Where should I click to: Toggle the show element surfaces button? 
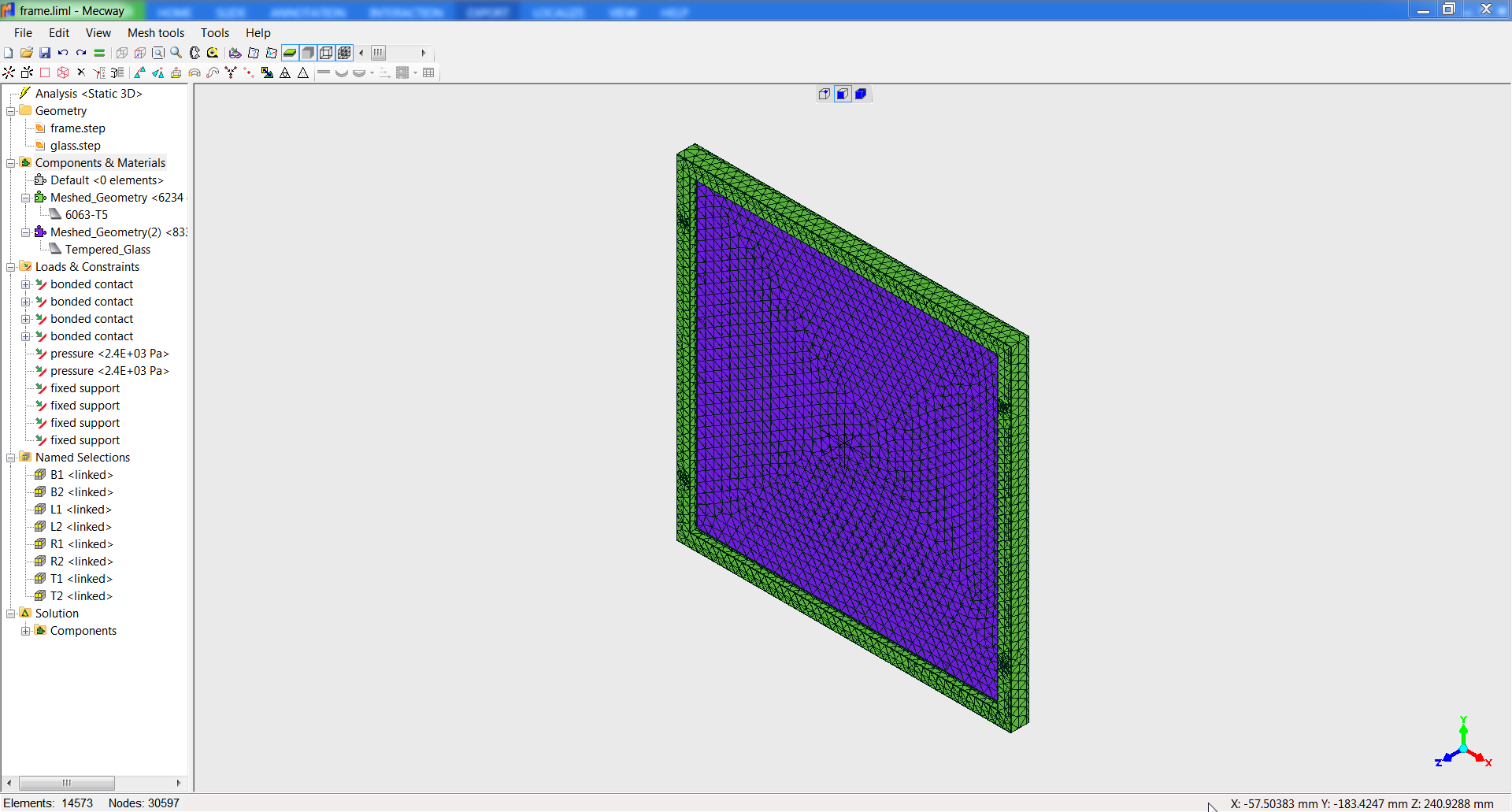click(290, 53)
